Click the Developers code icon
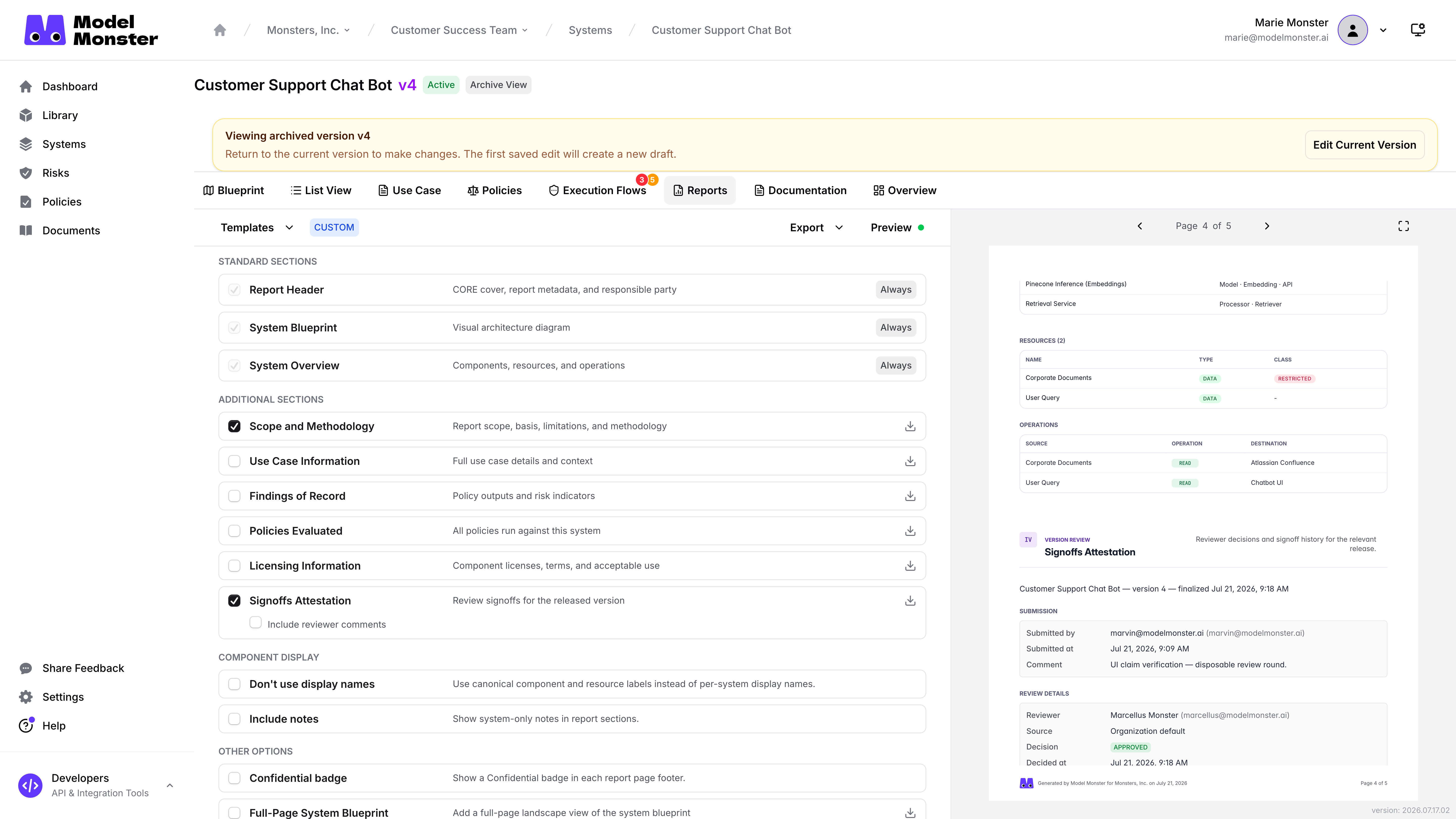This screenshot has width=1456, height=819. pyautogui.click(x=31, y=785)
